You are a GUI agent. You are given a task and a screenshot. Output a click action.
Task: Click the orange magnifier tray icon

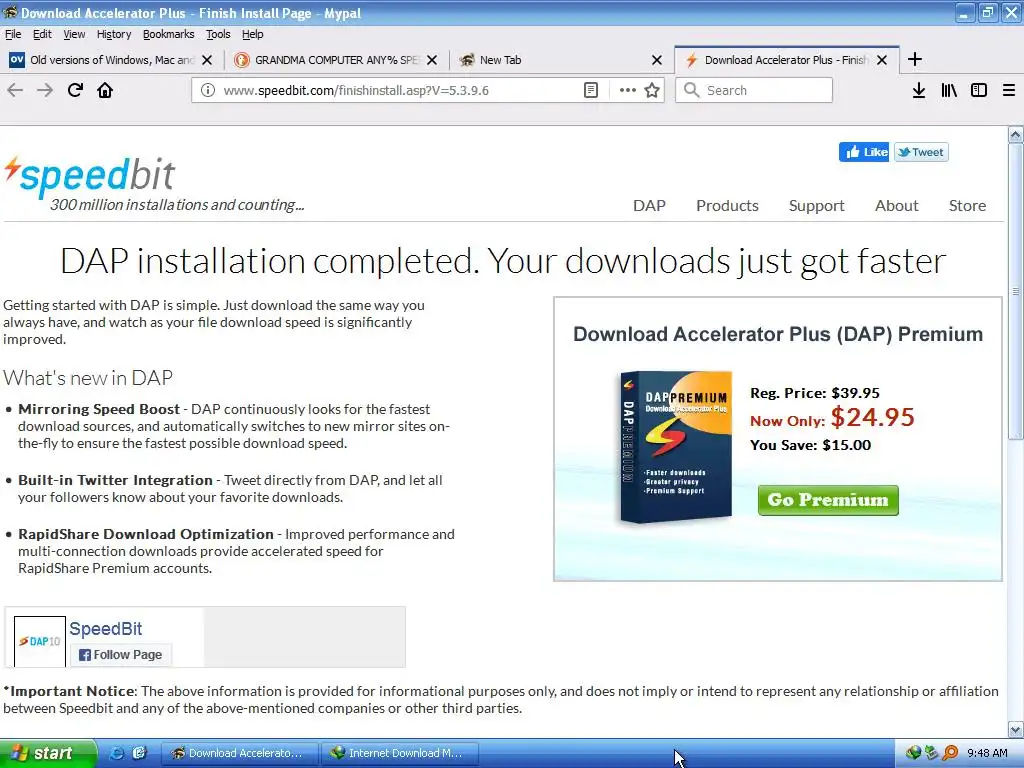pyautogui.click(x=950, y=753)
